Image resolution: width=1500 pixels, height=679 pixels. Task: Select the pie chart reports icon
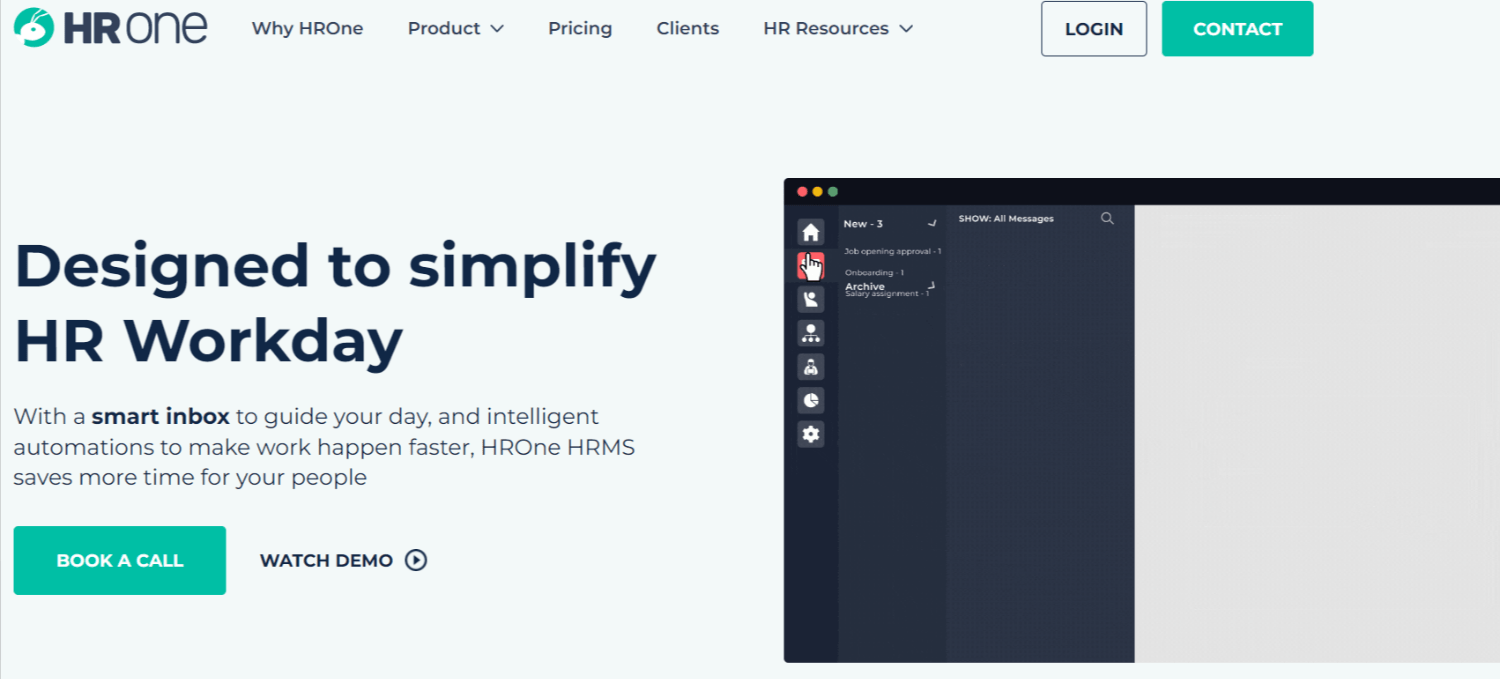point(811,400)
